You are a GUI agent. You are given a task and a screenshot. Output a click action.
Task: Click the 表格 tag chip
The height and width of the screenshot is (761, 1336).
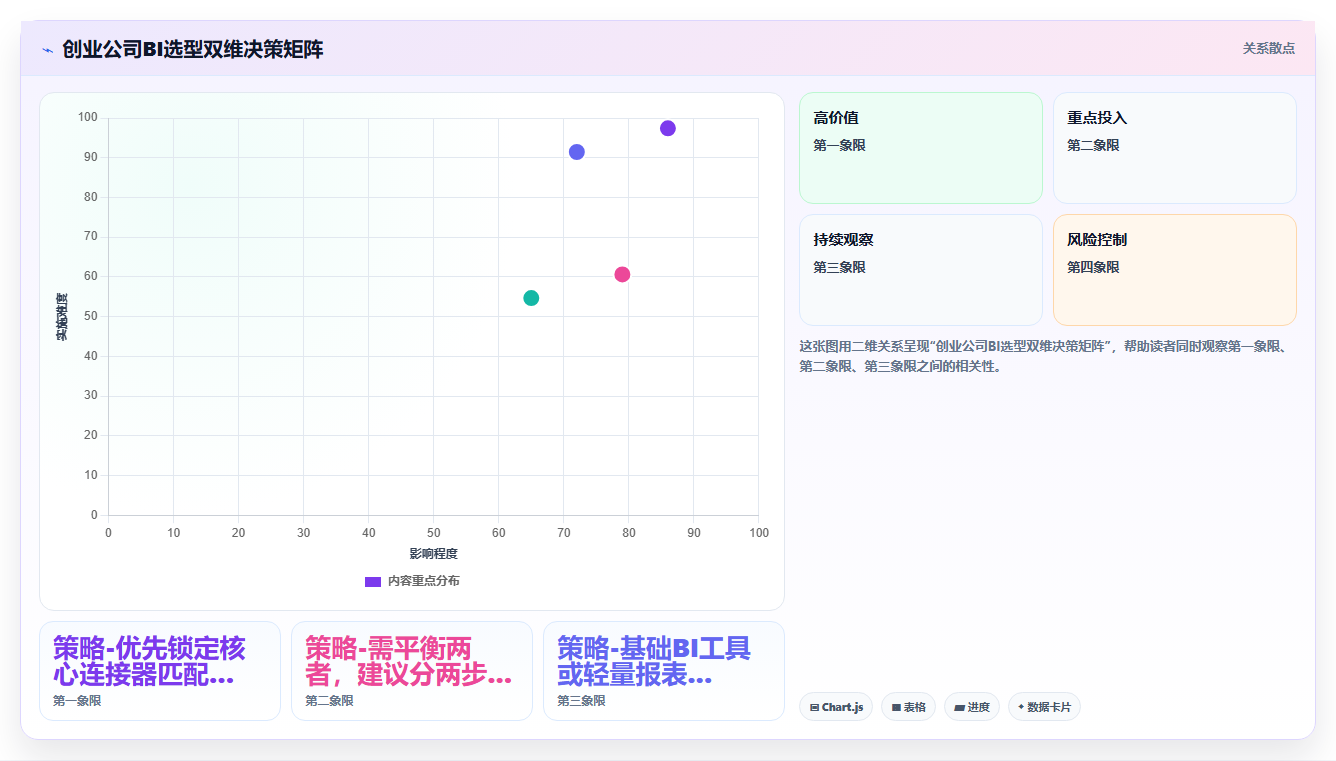point(908,707)
